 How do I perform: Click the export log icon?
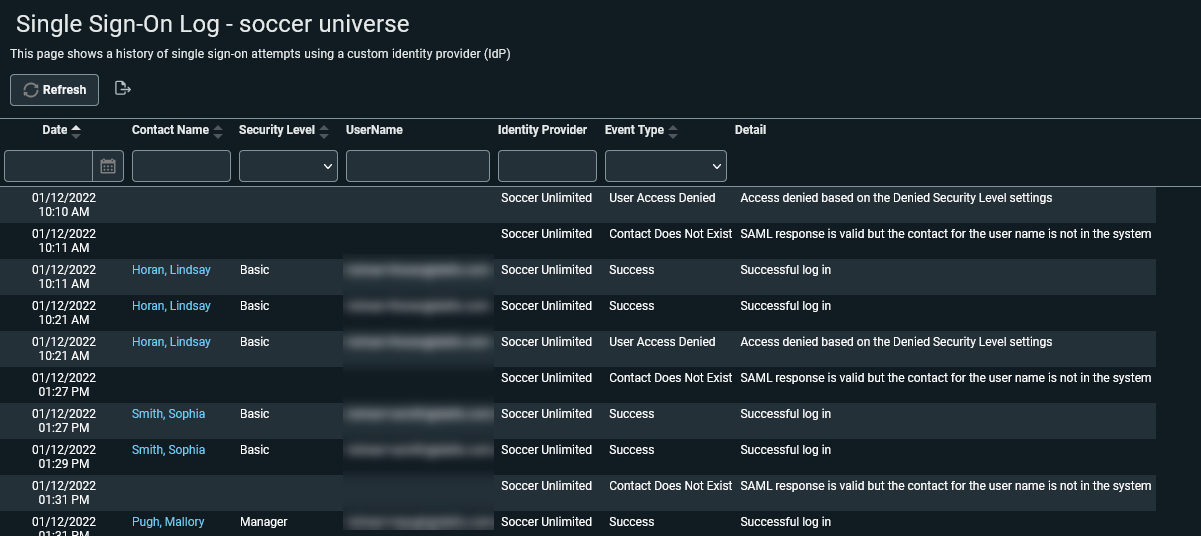click(x=123, y=89)
